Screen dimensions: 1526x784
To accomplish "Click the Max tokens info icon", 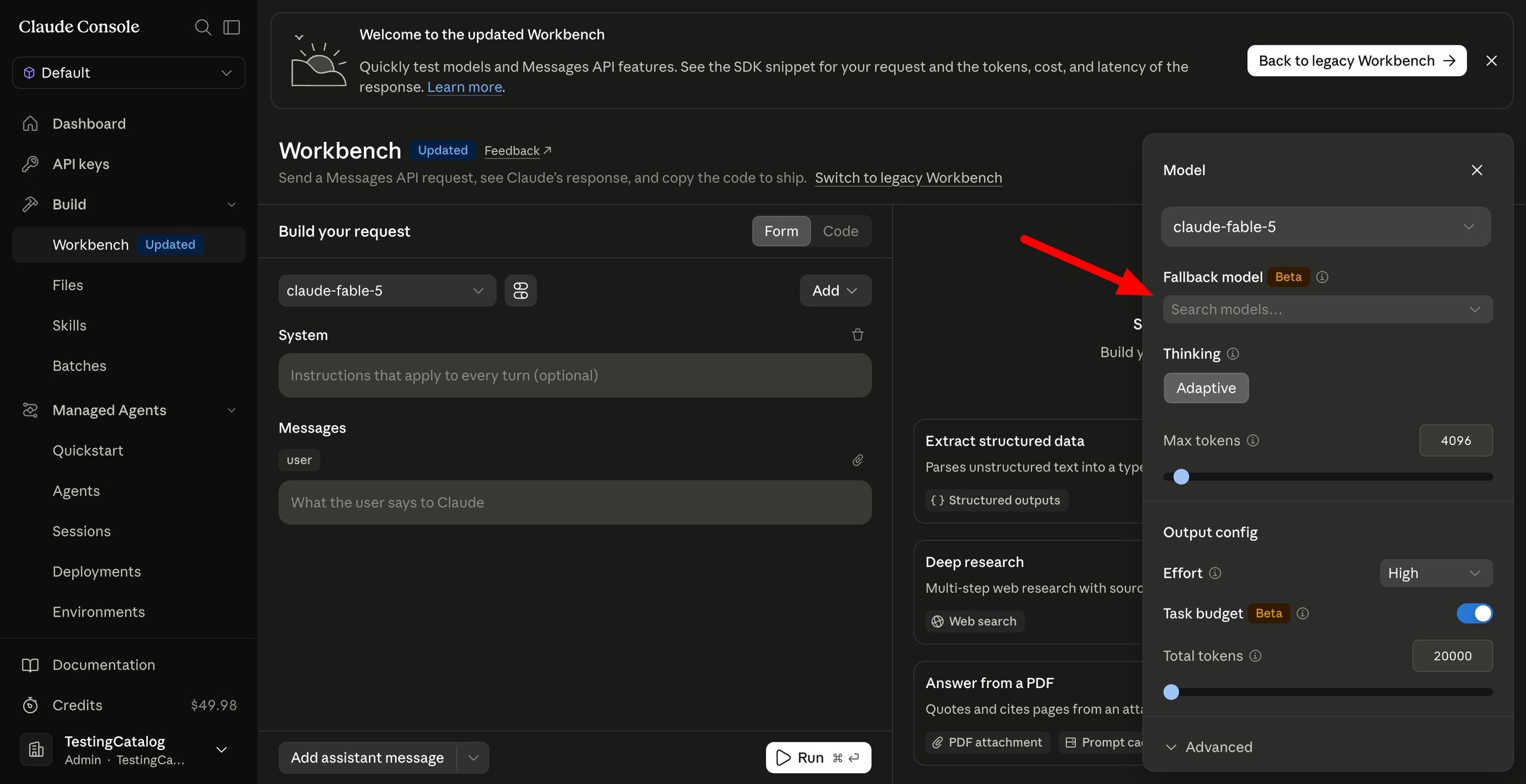I will tap(1253, 440).
